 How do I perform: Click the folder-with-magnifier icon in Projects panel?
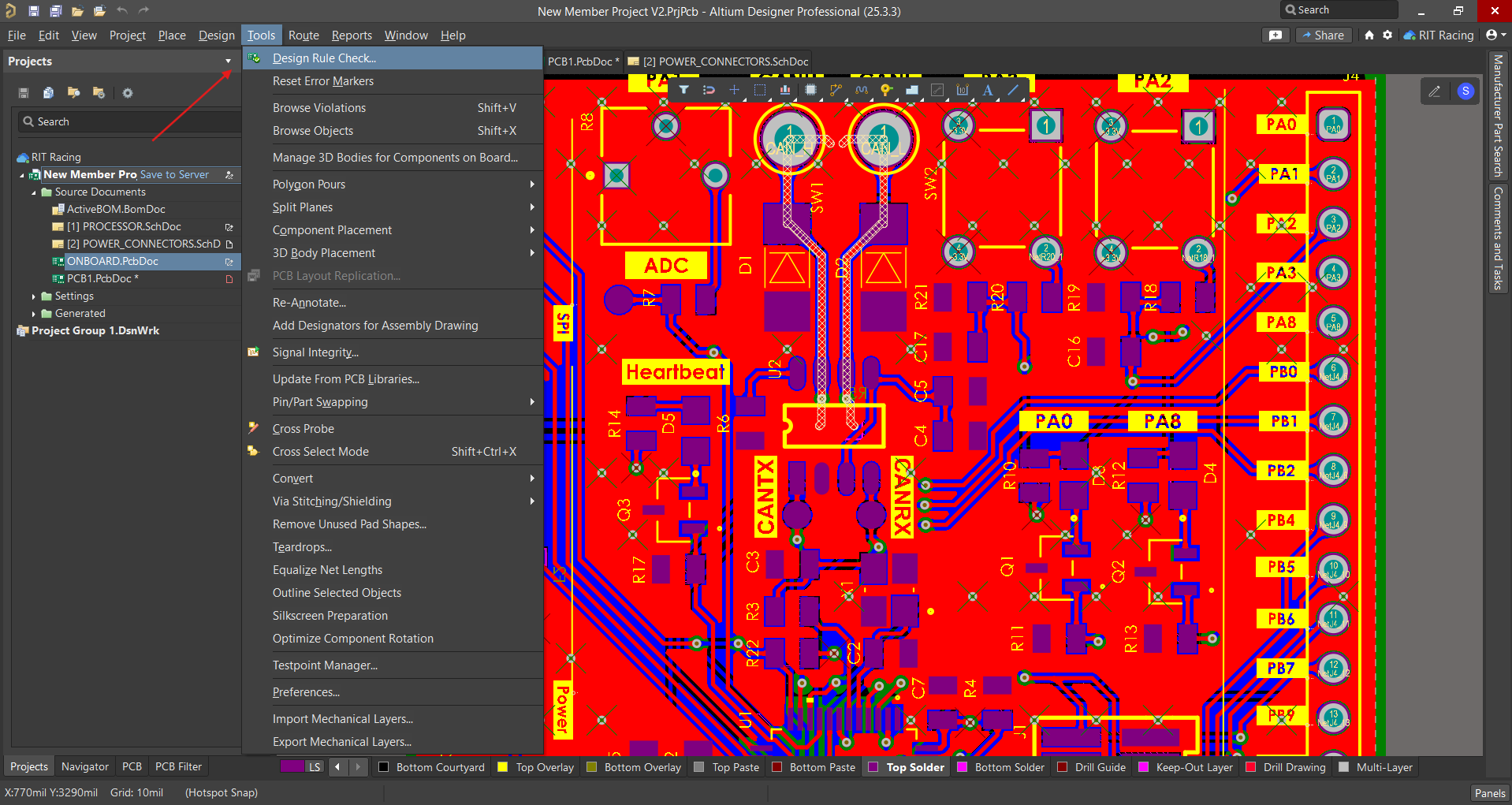tap(73, 93)
